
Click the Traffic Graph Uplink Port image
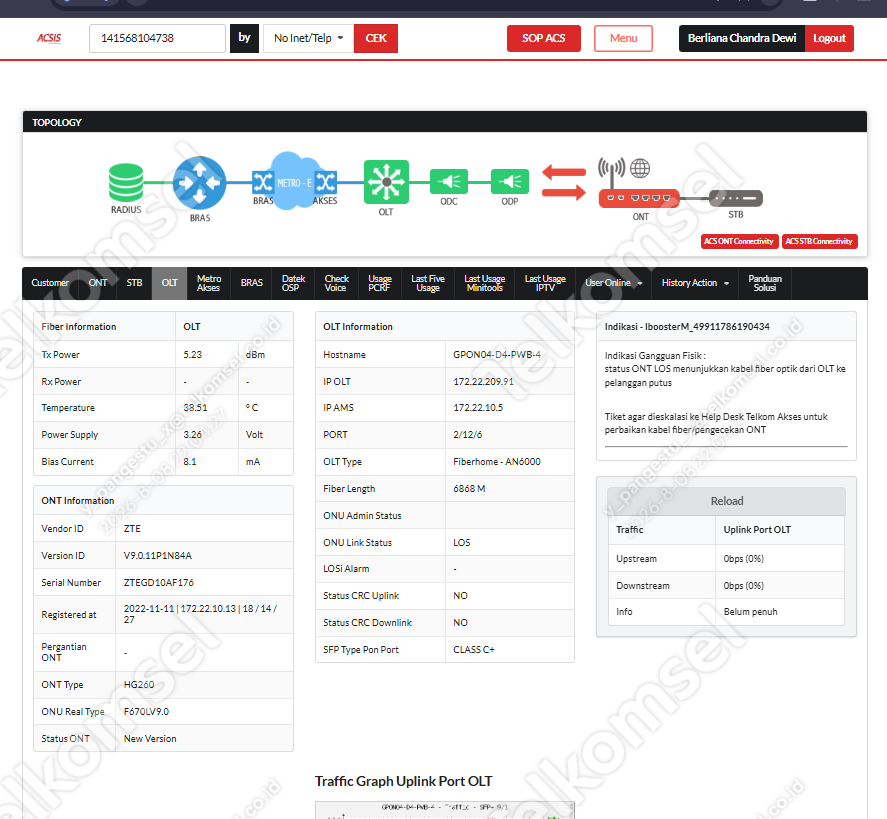445,810
